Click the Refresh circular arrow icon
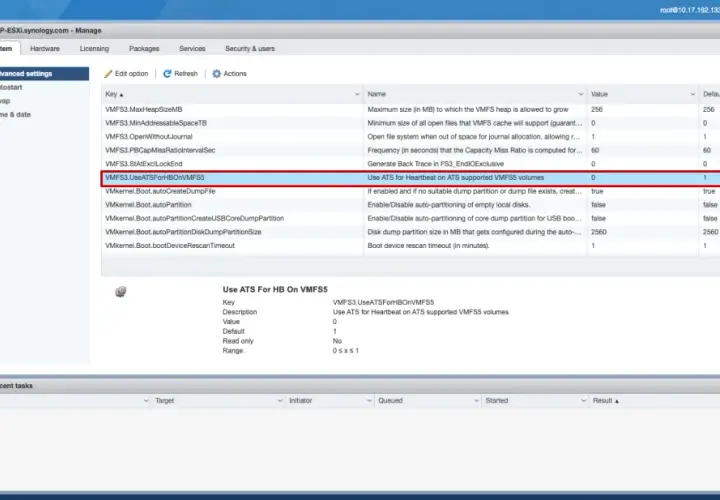Viewport: 720px width, 500px height. point(167,73)
